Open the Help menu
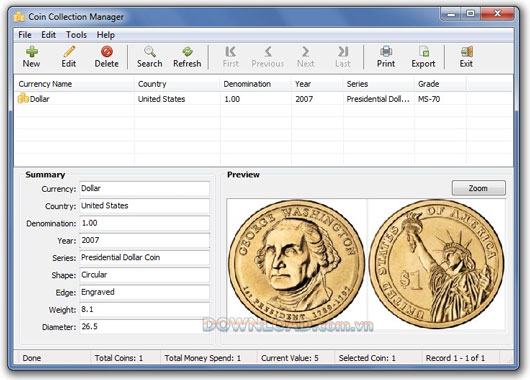 click(x=105, y=35)
